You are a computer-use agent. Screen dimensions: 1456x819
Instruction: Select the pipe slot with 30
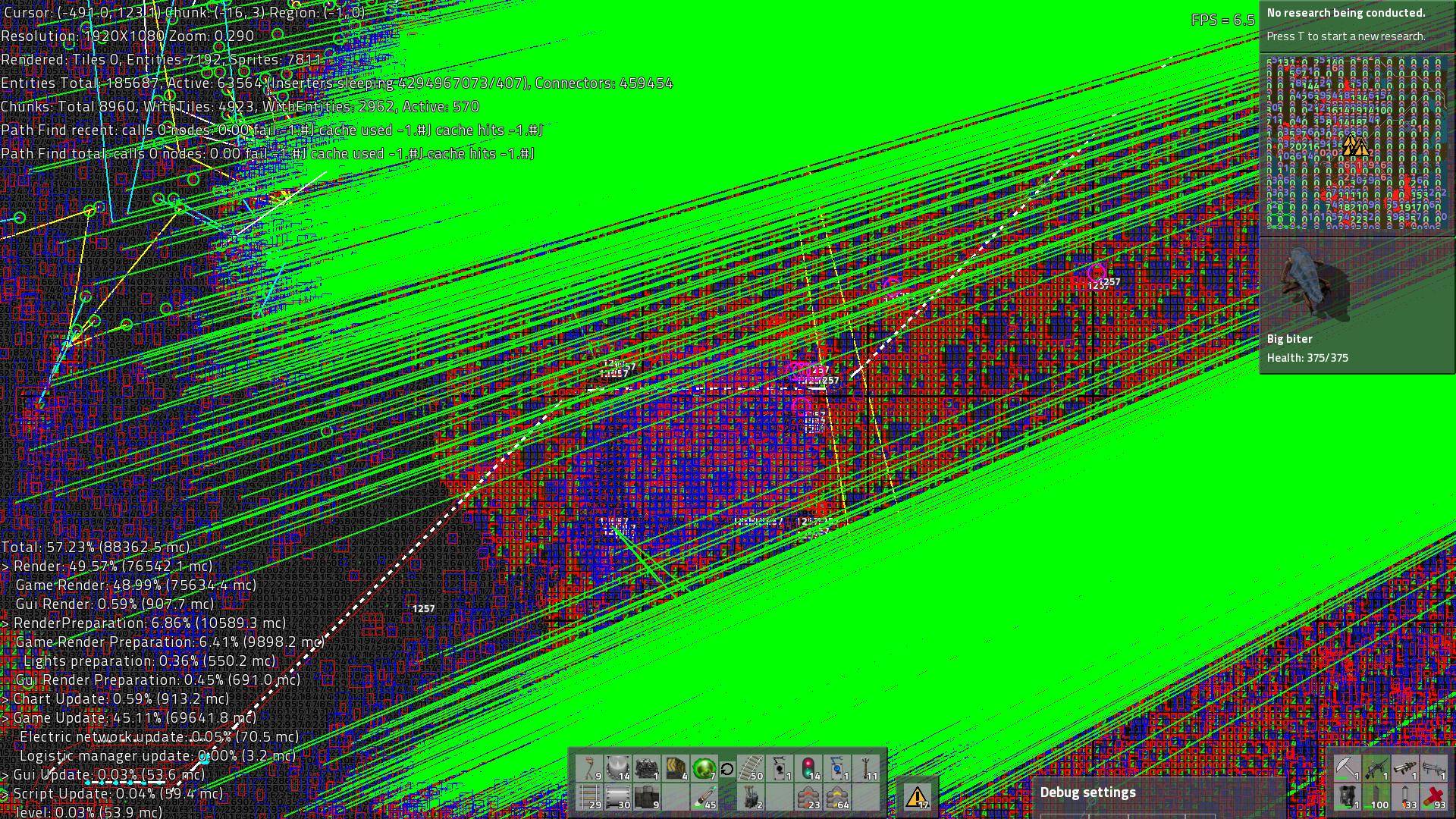[618, 797]
